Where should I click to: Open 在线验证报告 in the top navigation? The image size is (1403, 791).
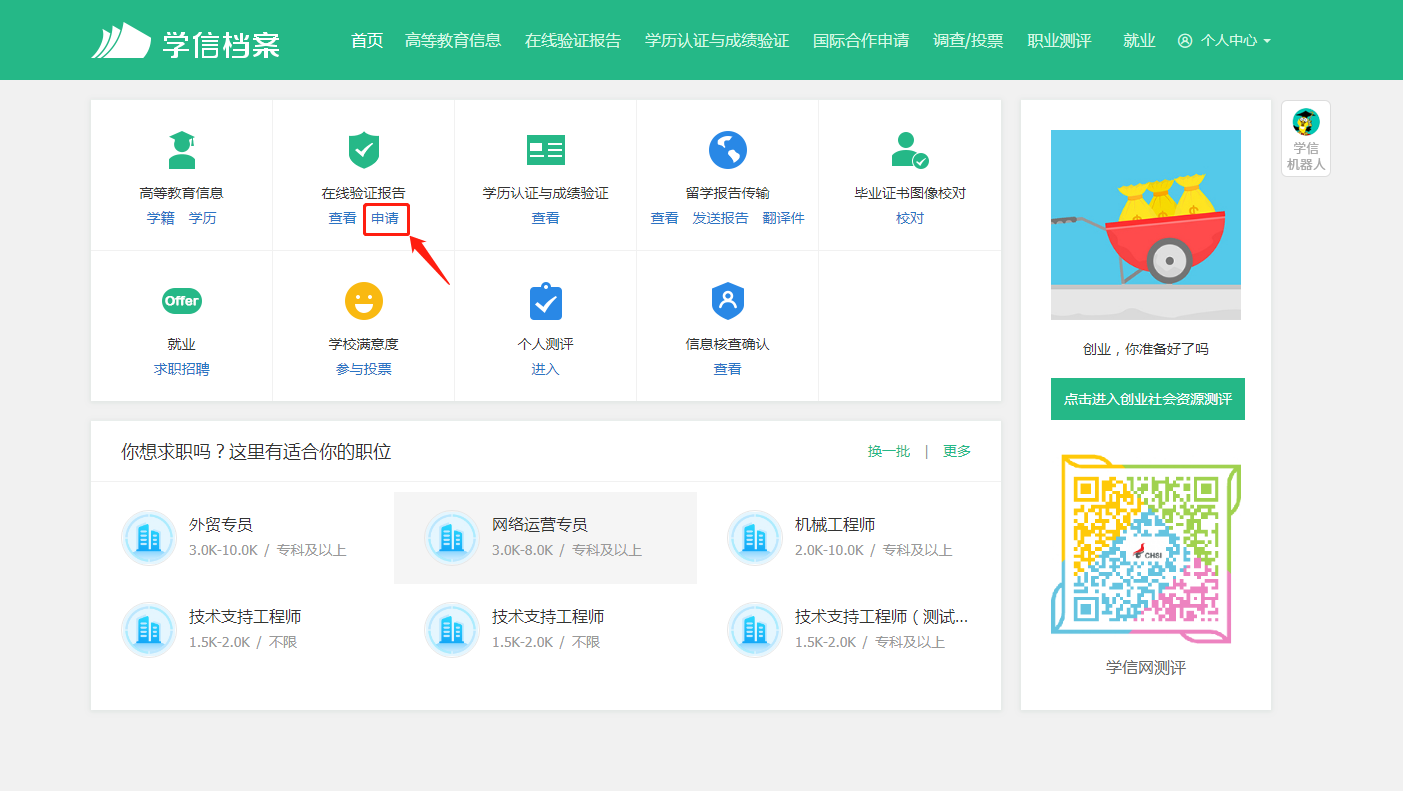(573, 41)
